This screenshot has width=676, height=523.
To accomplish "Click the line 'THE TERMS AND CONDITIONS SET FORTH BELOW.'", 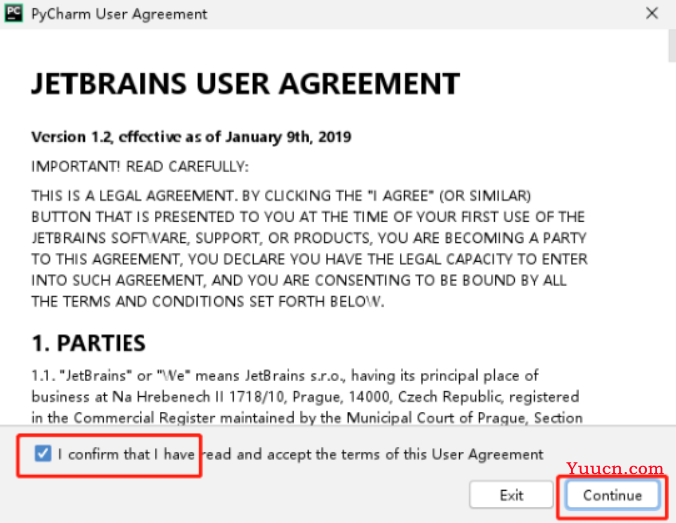I will [207, 301].
